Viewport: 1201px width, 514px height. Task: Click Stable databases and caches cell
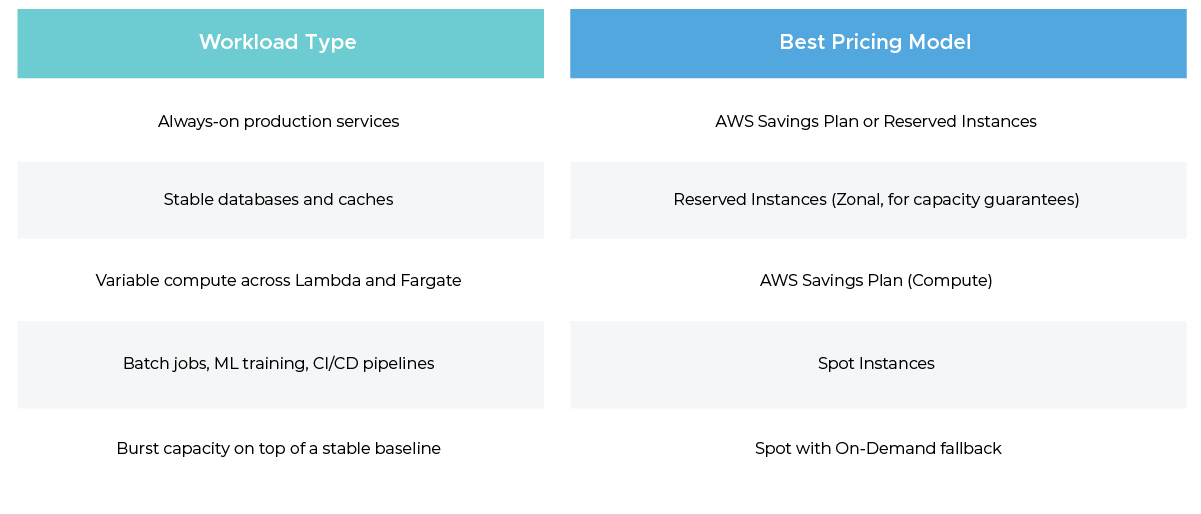[x=280, y=200]
